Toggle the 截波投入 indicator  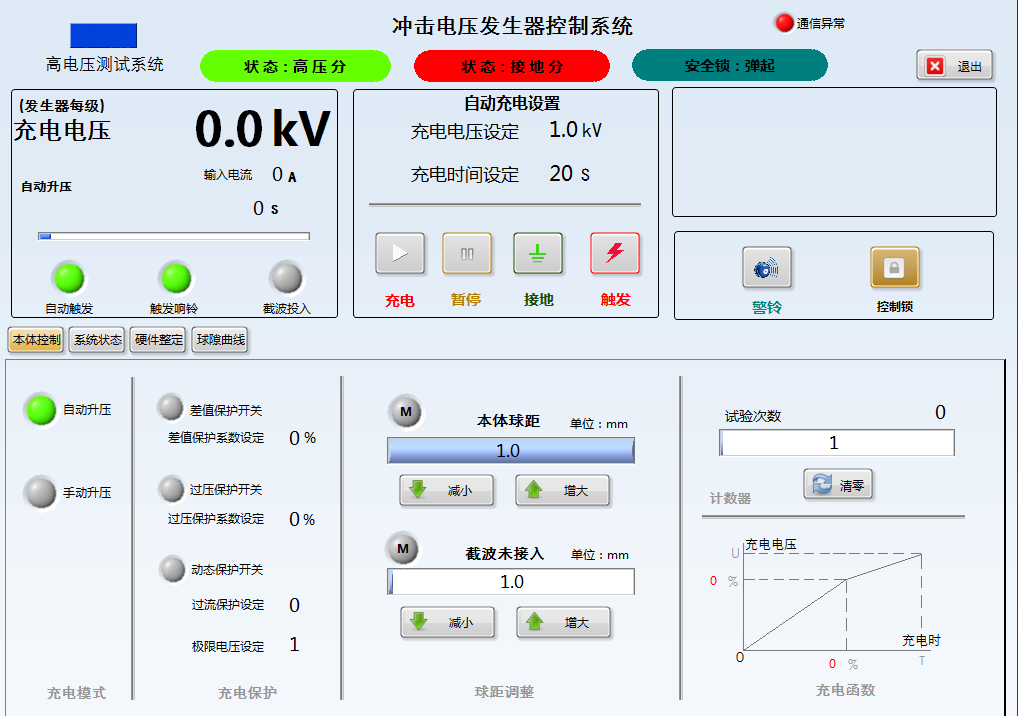tap(286, 277)
